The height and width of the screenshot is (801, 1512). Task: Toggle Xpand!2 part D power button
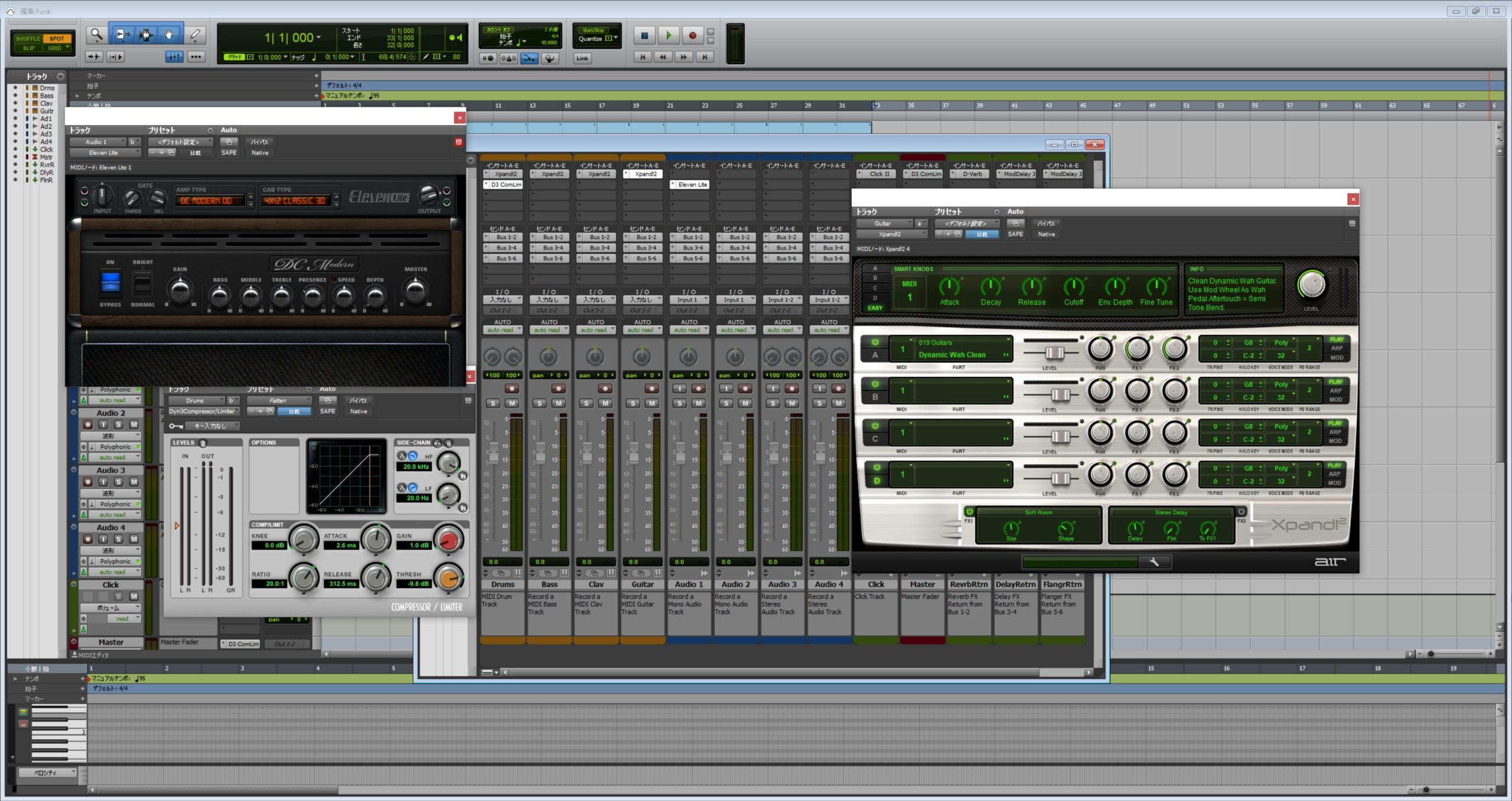coord(876,467)
